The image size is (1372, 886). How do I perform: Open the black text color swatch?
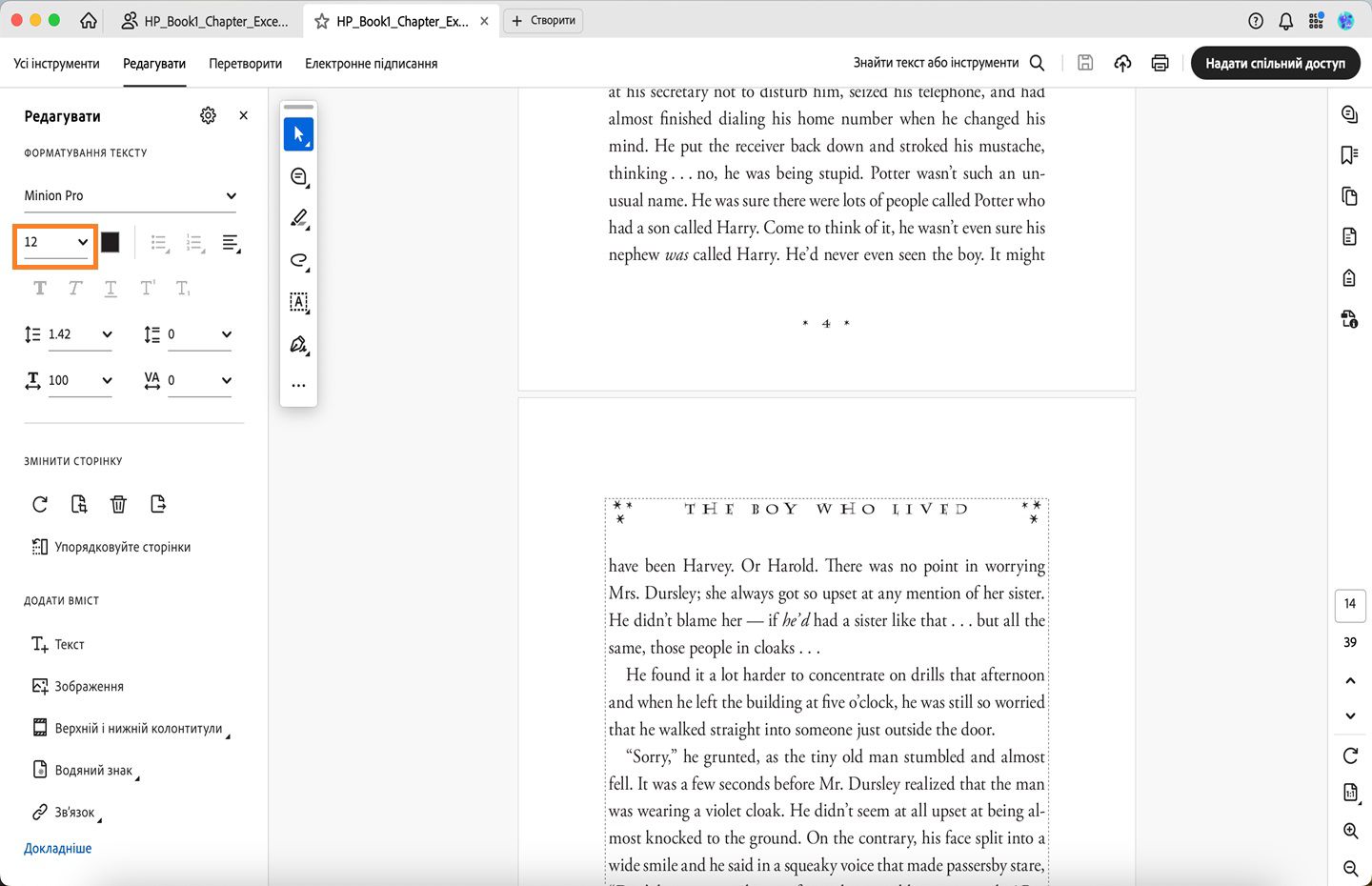coord(111,243)
